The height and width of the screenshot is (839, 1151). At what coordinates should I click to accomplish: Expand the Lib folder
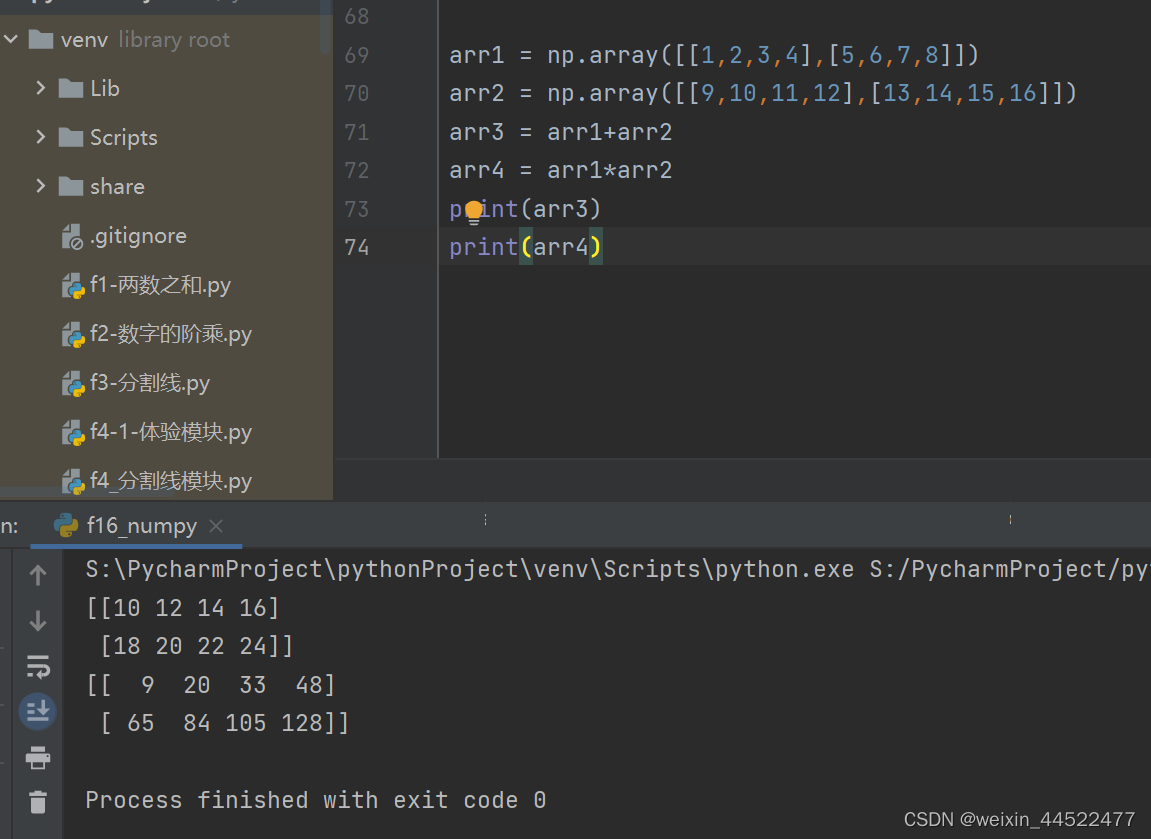[x=40, y=89]
